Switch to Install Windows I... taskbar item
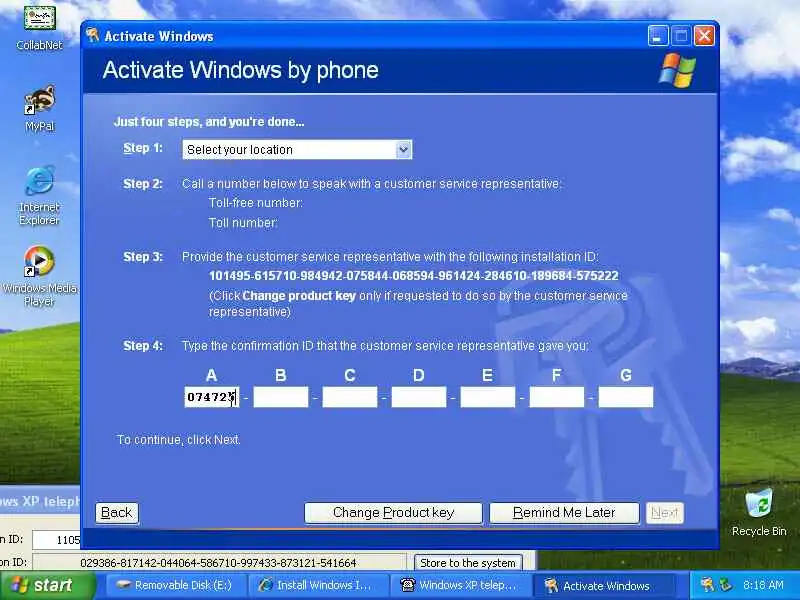 [x=320, y=585]
